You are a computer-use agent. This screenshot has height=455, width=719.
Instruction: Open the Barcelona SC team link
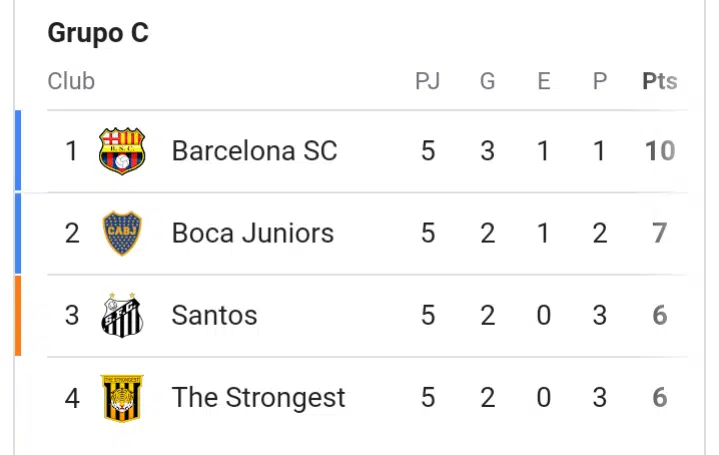254,151
